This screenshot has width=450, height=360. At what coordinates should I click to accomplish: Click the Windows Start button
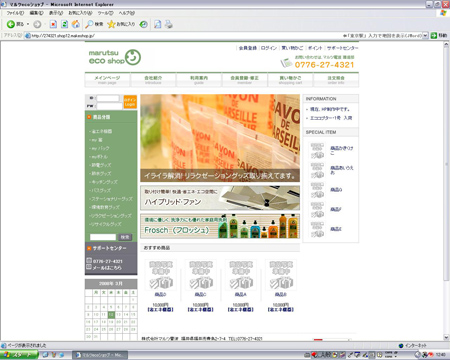[x=19, y=355]
